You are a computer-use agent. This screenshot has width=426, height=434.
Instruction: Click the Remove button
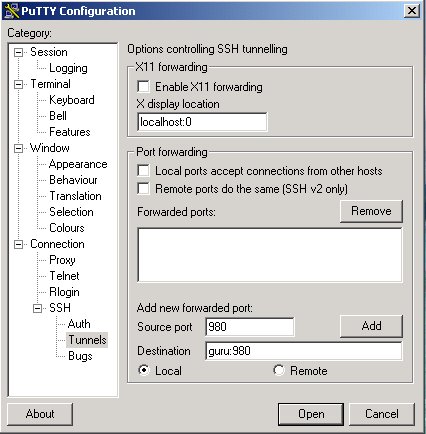coord(371,211)
